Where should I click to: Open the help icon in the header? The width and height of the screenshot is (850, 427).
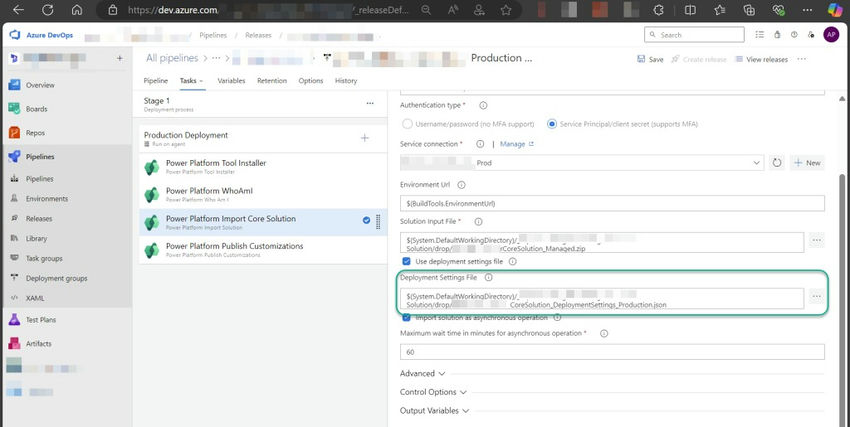click(x=794, y=35)
